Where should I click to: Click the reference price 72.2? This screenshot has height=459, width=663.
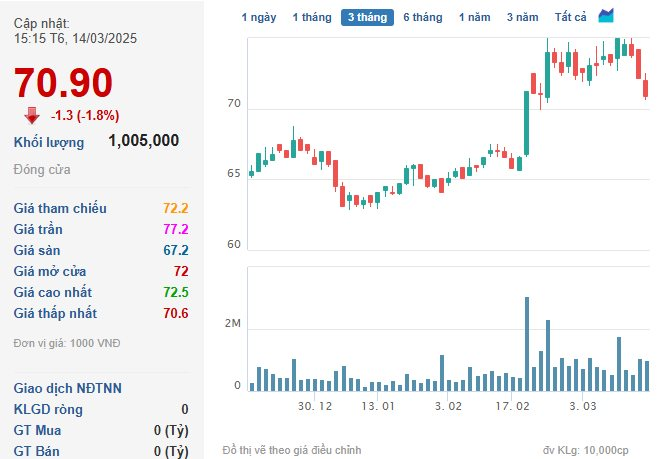(x=176, y=208)
